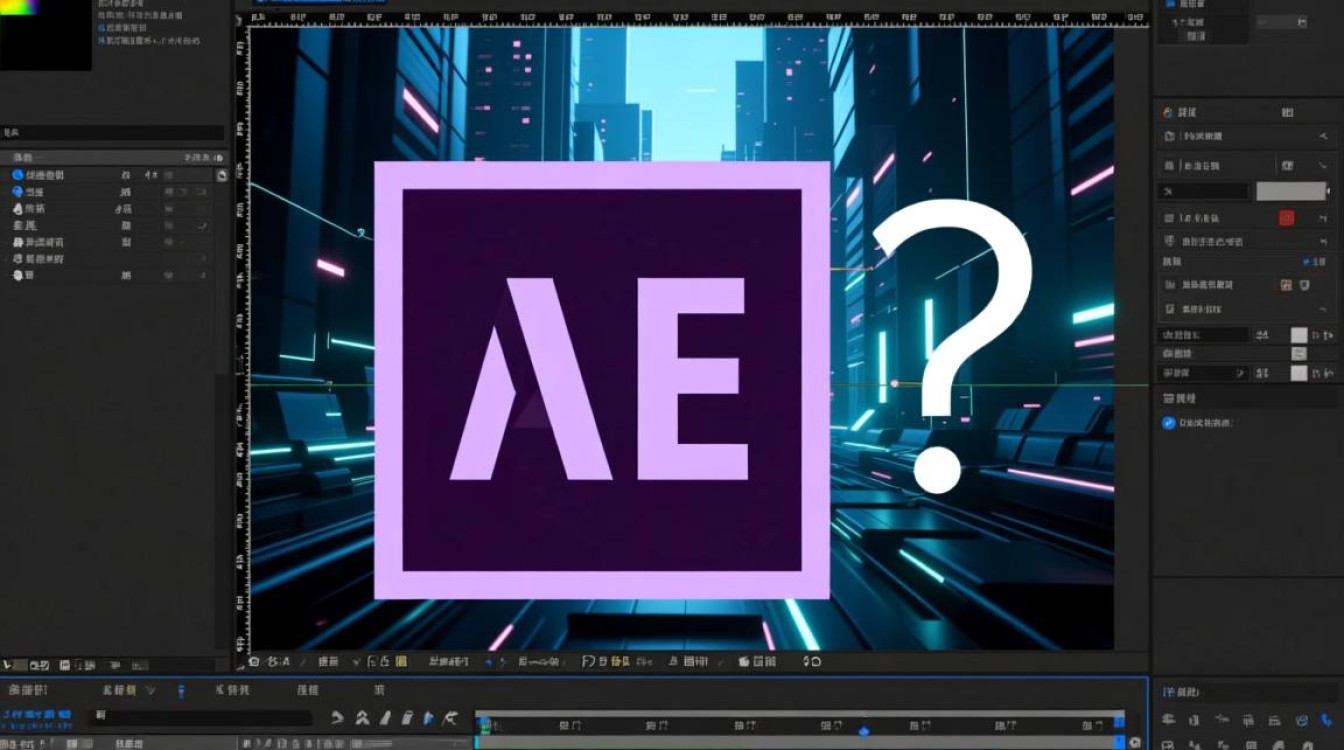The height and width of the screenshot is (750, 1344).
Task: Toggle the blue checkbox at bottom of right panel
Action: click(x=1168, y=423)
